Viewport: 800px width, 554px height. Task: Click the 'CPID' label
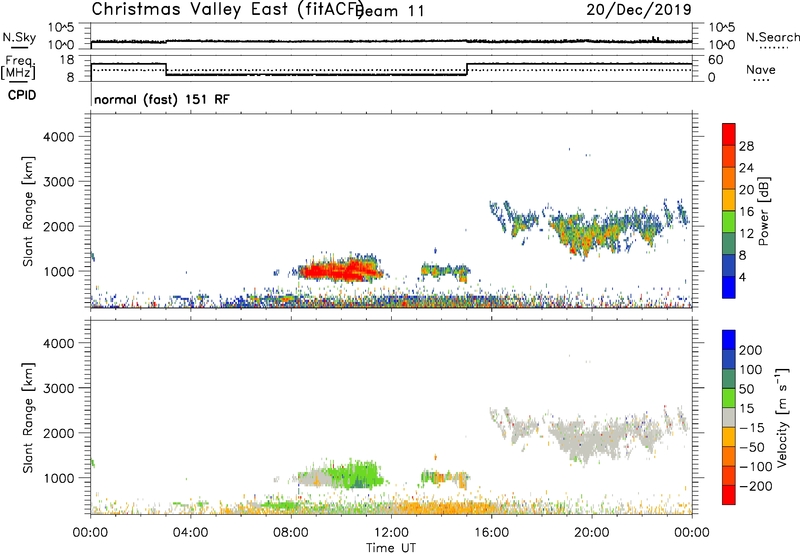22,95
